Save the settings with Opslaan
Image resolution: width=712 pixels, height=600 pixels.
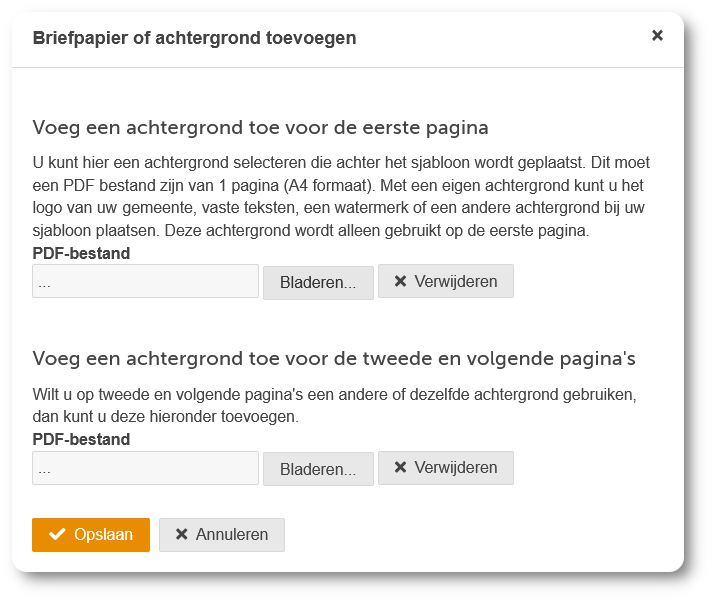(91, 535)
